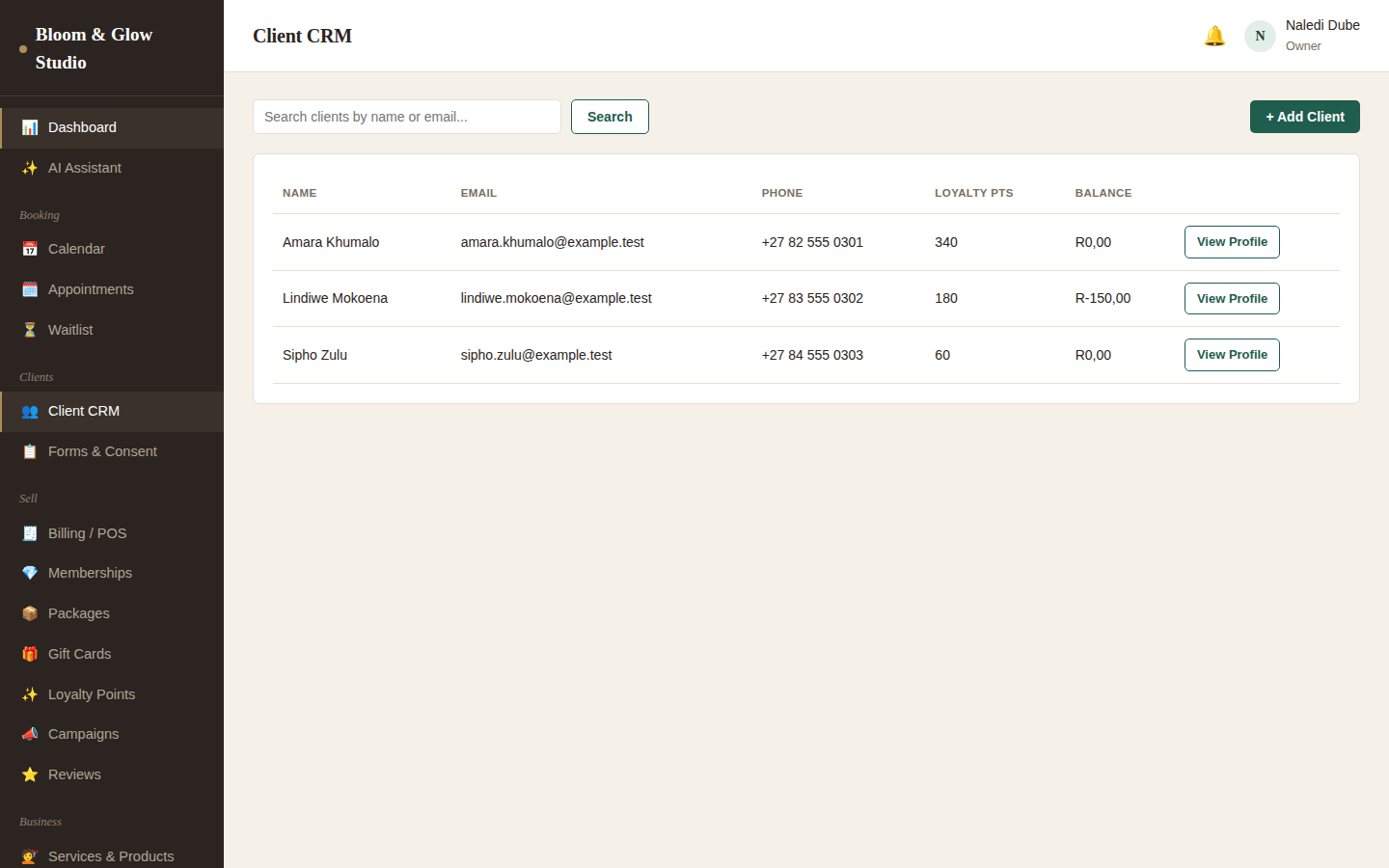The image size is (1389, 868).
Task: Open the Calendar page
Action: pos(112,249)
